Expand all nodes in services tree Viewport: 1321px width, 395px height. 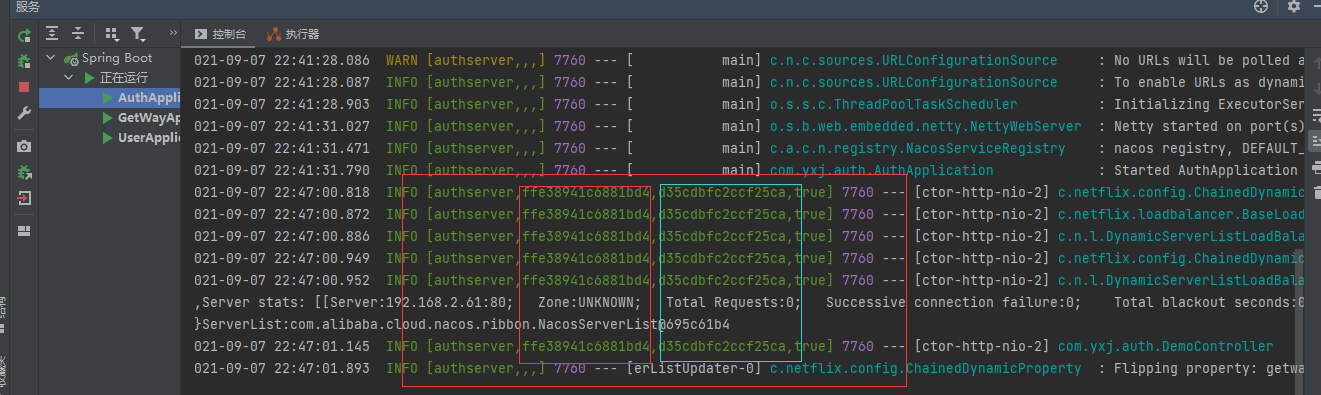pos(52,34)
